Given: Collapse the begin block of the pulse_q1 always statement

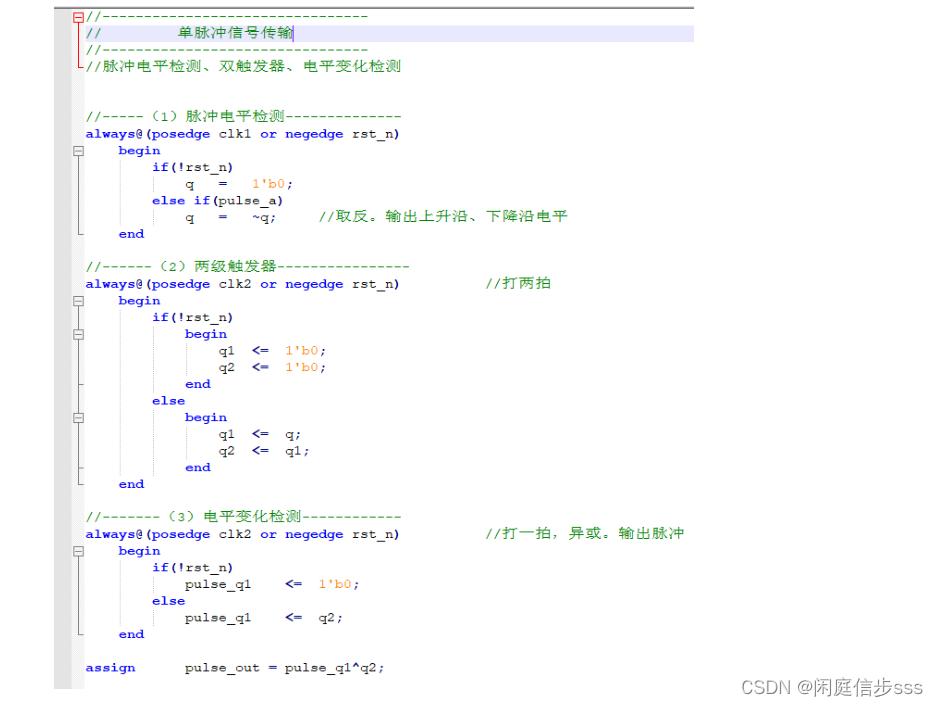Looking at the screenshot, I should [x=78, y=551].
